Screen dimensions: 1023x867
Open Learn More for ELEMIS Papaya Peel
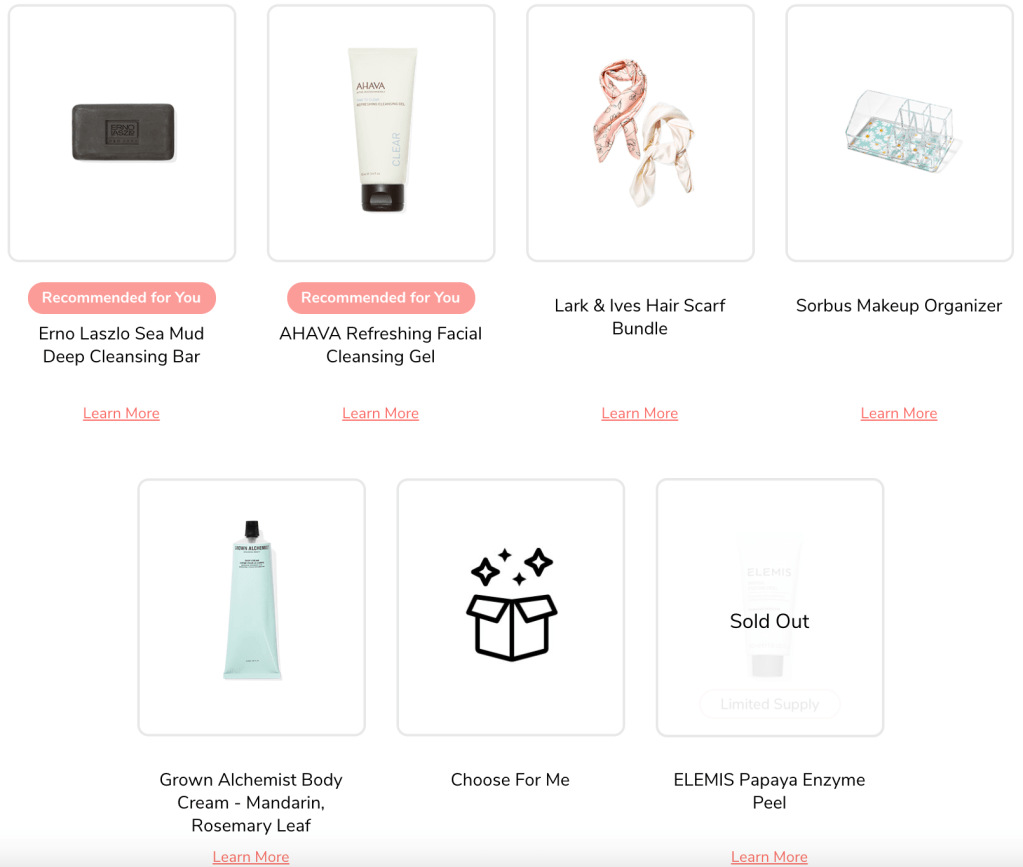(769, 857)
